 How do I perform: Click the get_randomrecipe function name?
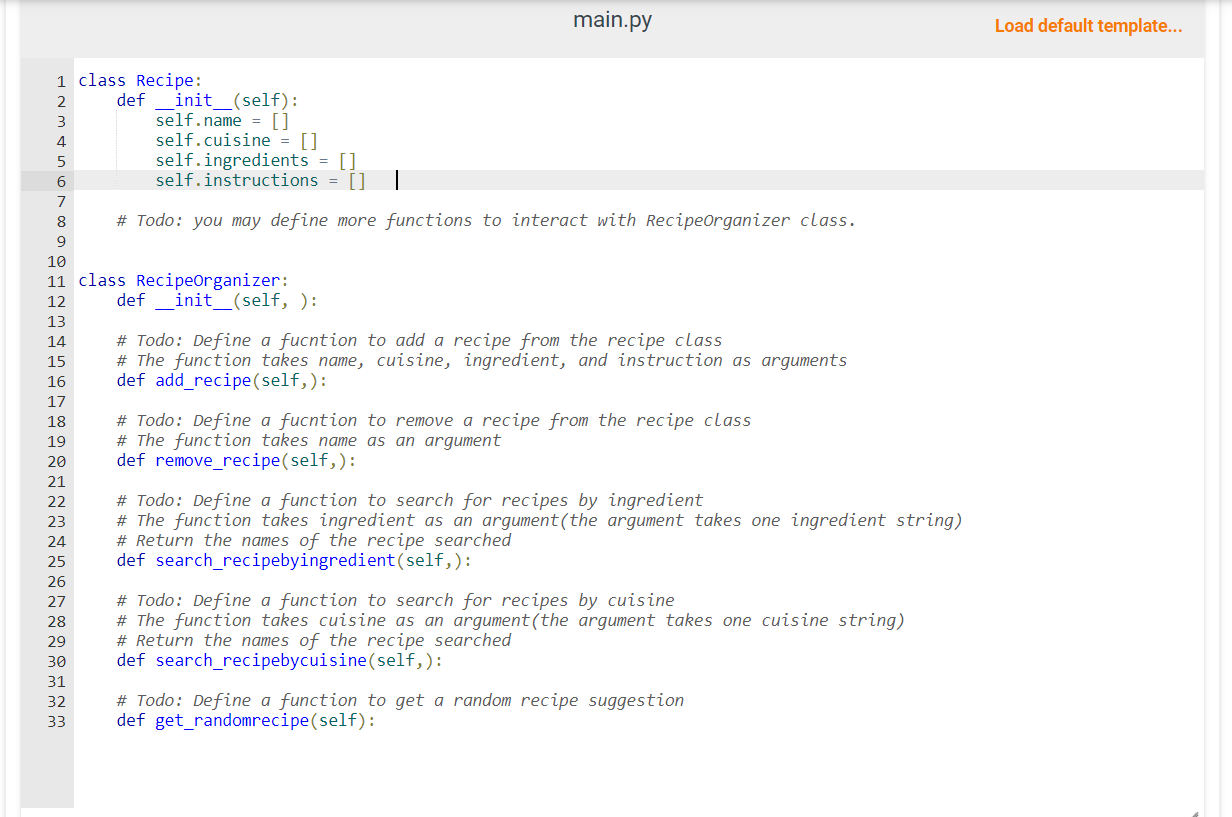(x=230, y=720)
